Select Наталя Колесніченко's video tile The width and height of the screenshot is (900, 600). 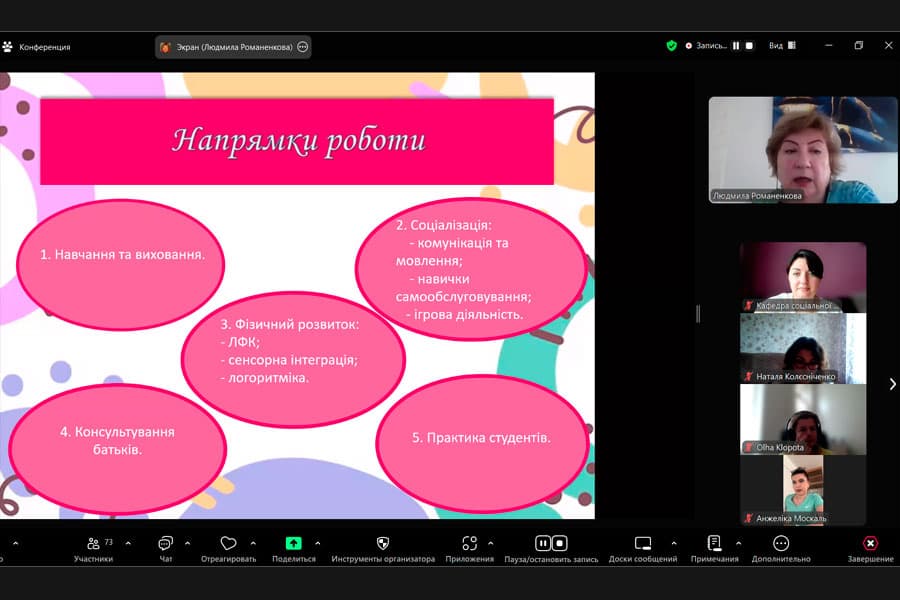pos(803,349)
